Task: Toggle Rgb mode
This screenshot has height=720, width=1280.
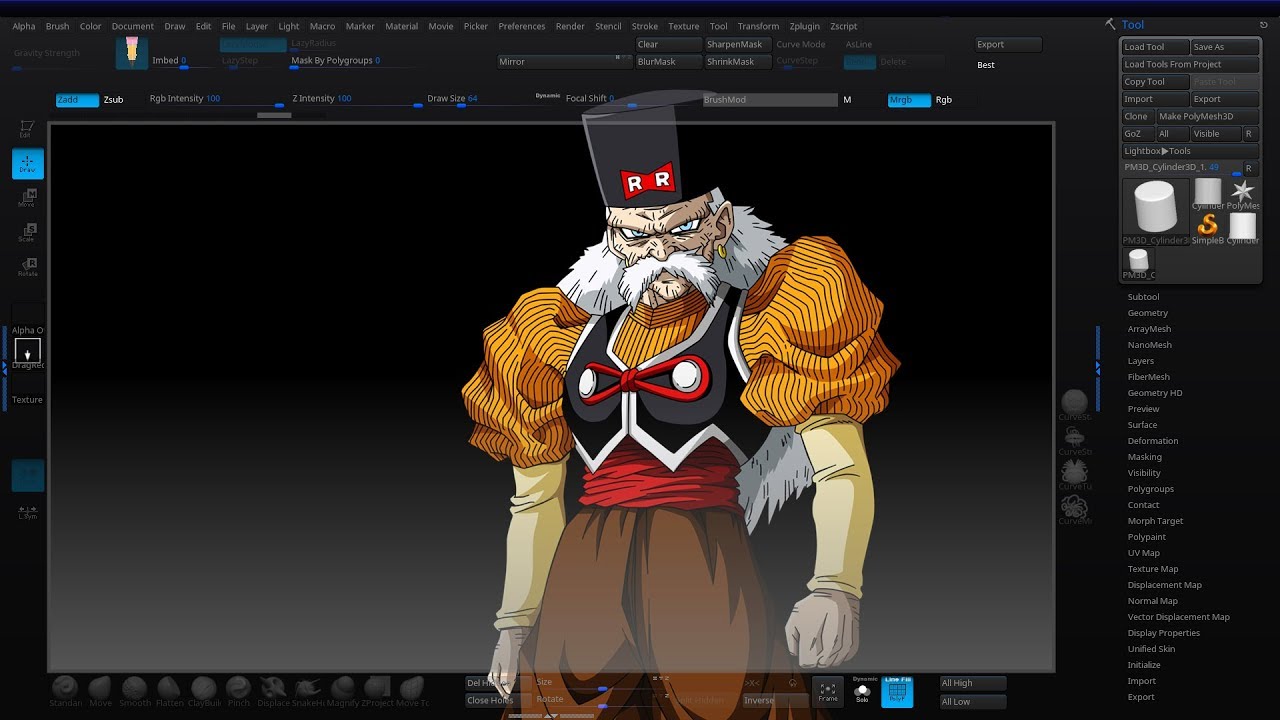Action: [943, 100]
